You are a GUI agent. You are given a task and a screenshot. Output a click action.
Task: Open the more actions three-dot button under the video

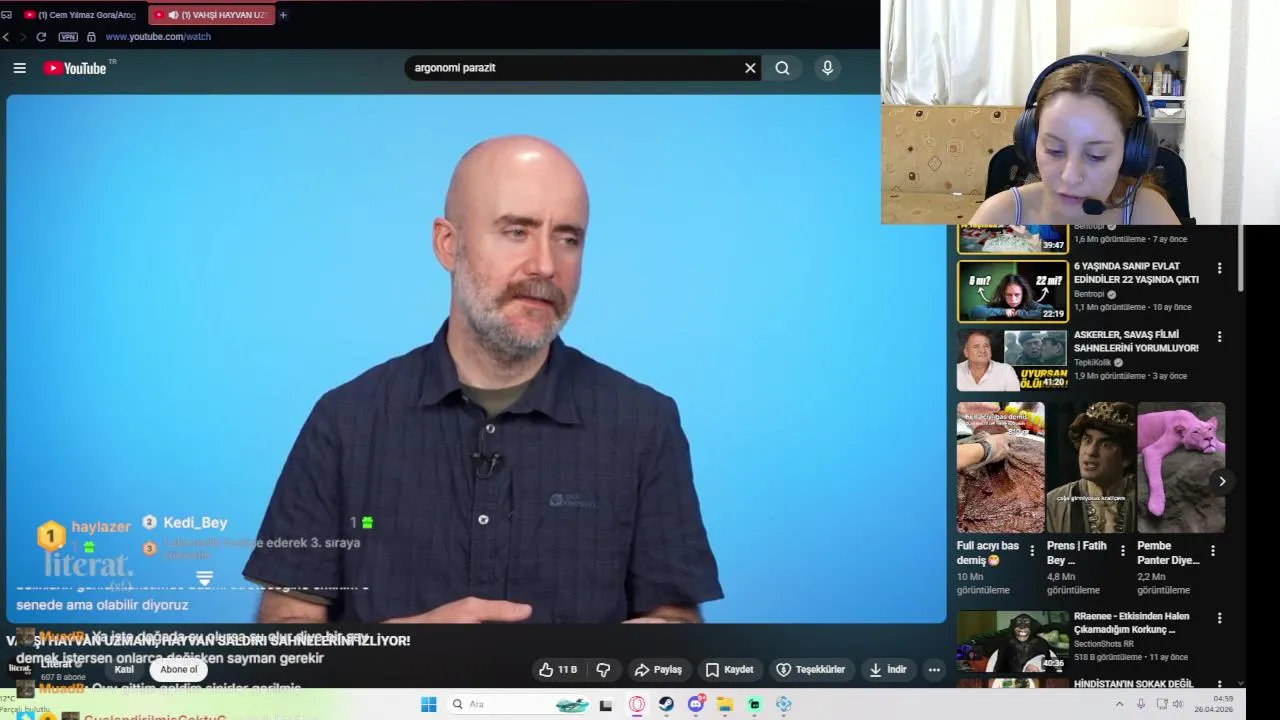(934, 670)
